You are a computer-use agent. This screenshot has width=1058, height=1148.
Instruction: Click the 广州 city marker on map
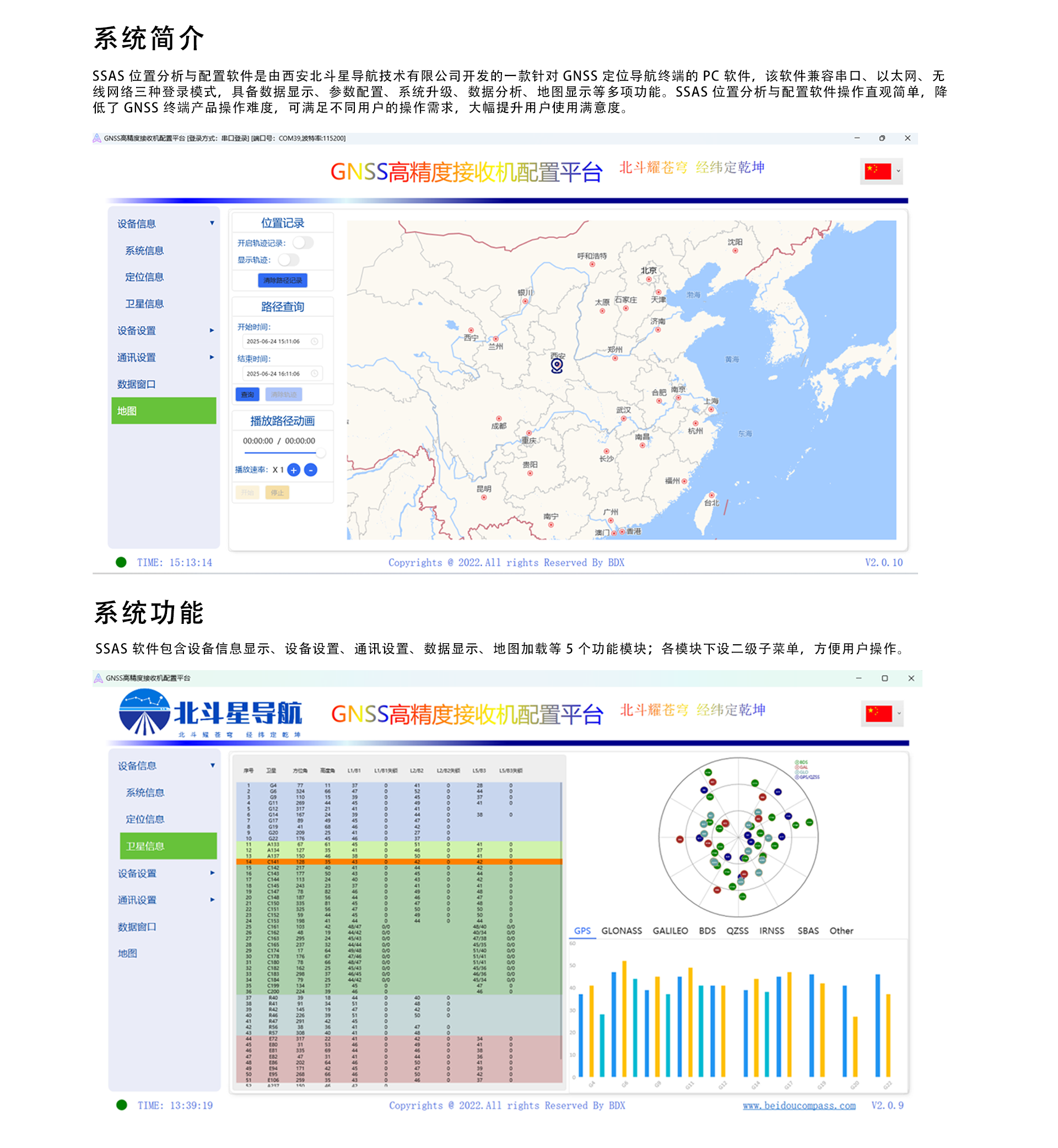pyautogui.click(x=611, y=521)
